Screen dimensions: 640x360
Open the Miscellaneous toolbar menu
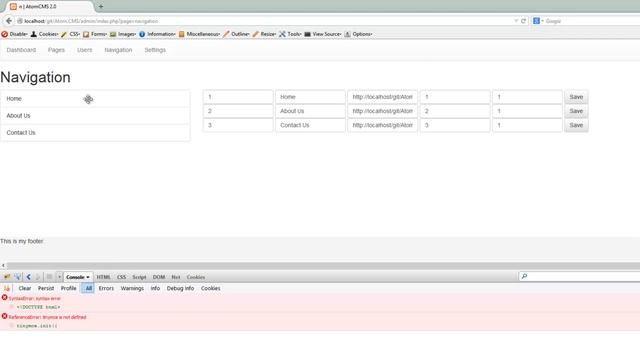point(200,34)
